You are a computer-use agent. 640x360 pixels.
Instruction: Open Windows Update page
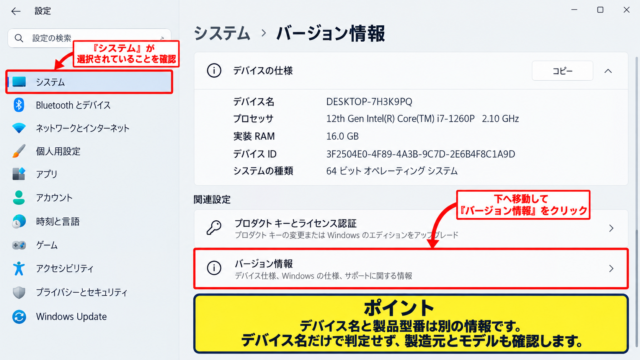71,316
